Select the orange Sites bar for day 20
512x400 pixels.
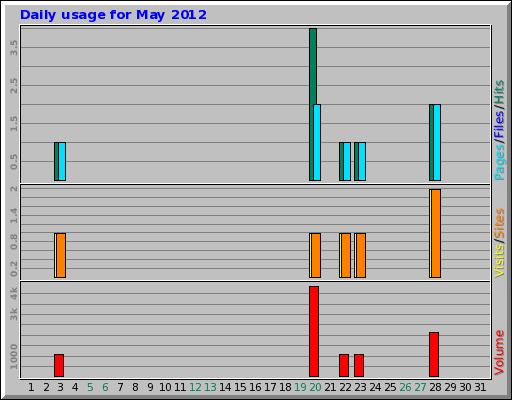click(316, 255)
